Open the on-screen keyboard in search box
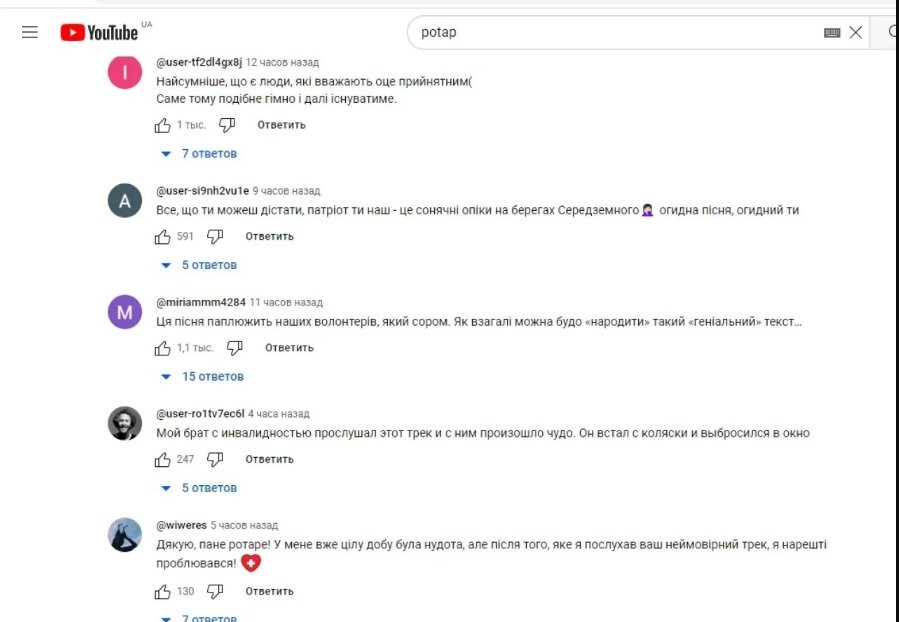The height and width of the screenshot is (622, 899). click(x=832, y=33)
